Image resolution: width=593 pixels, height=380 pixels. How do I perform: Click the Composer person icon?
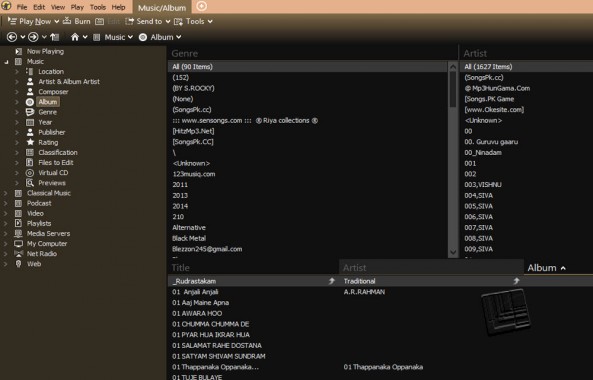click(30, 92)
